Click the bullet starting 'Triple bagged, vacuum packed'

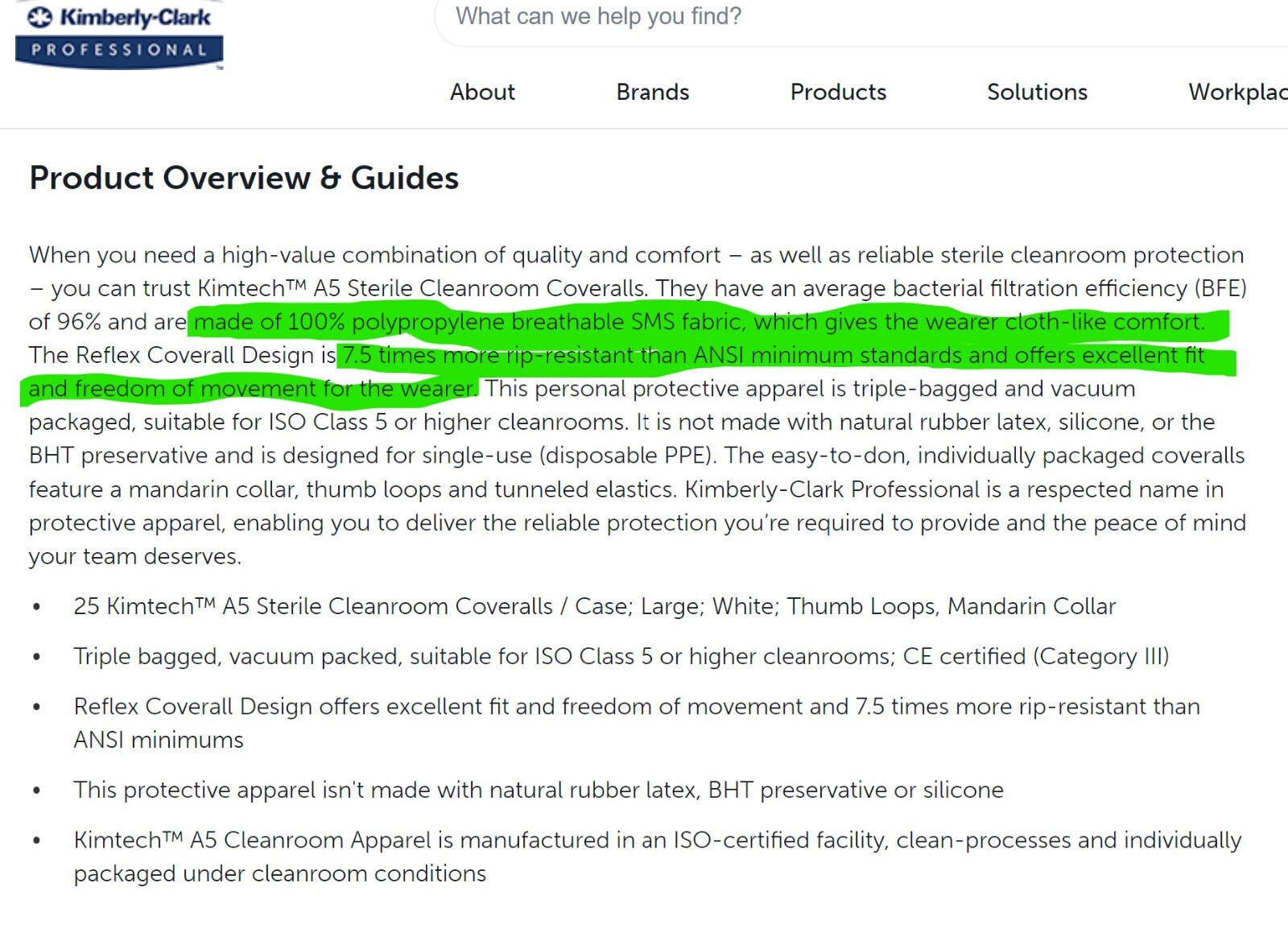click(x=621, y=656)
